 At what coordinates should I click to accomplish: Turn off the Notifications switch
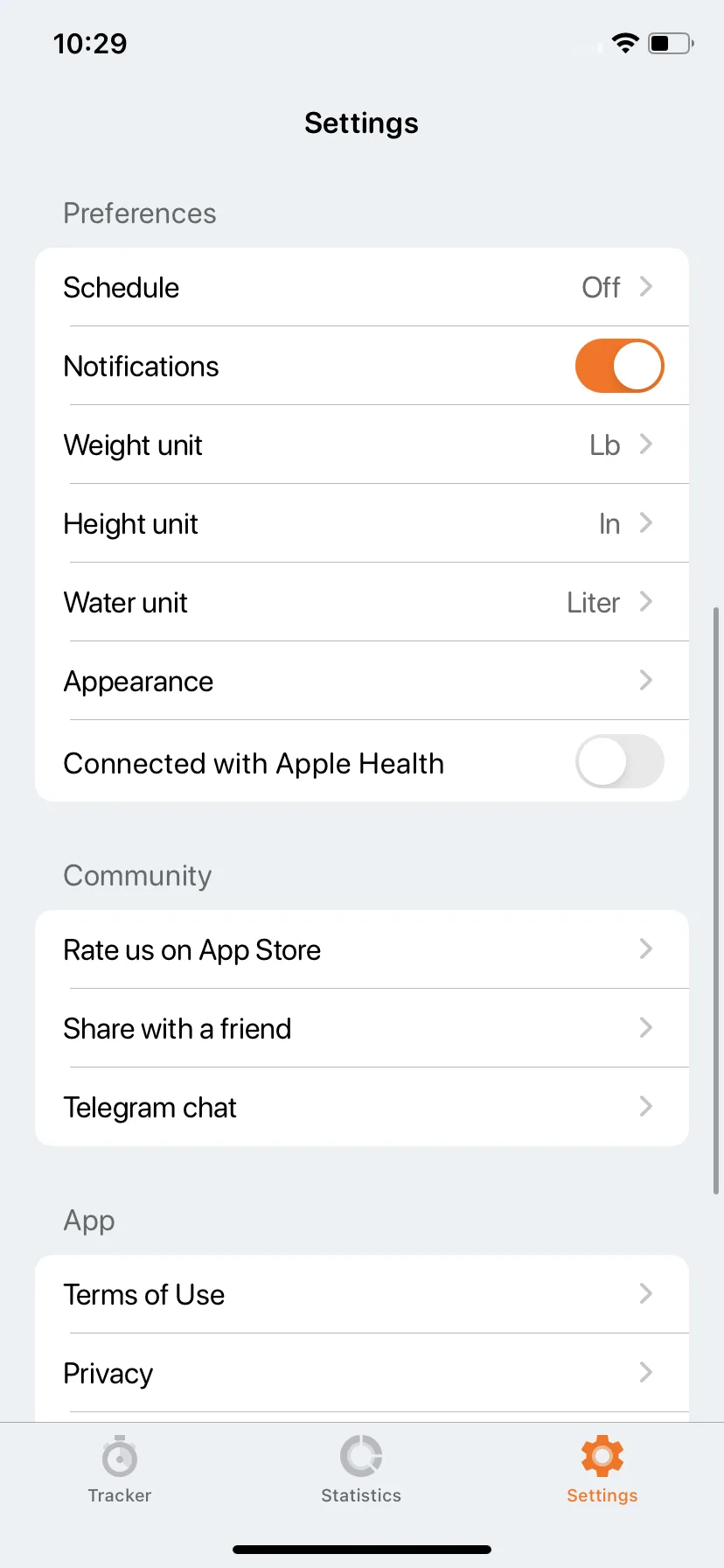coord(619,366)
